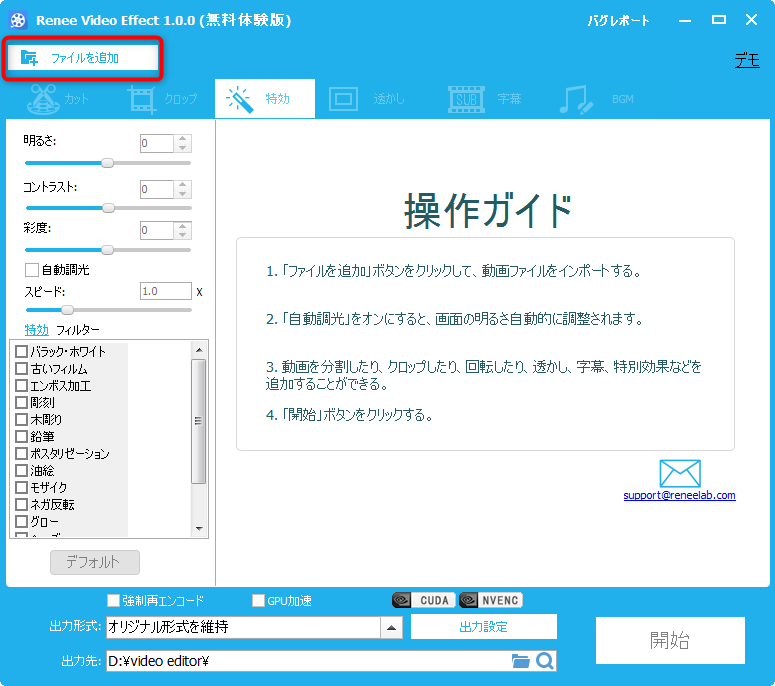
Task: Click the デフォルト button
Action: [x=95, y=562]
